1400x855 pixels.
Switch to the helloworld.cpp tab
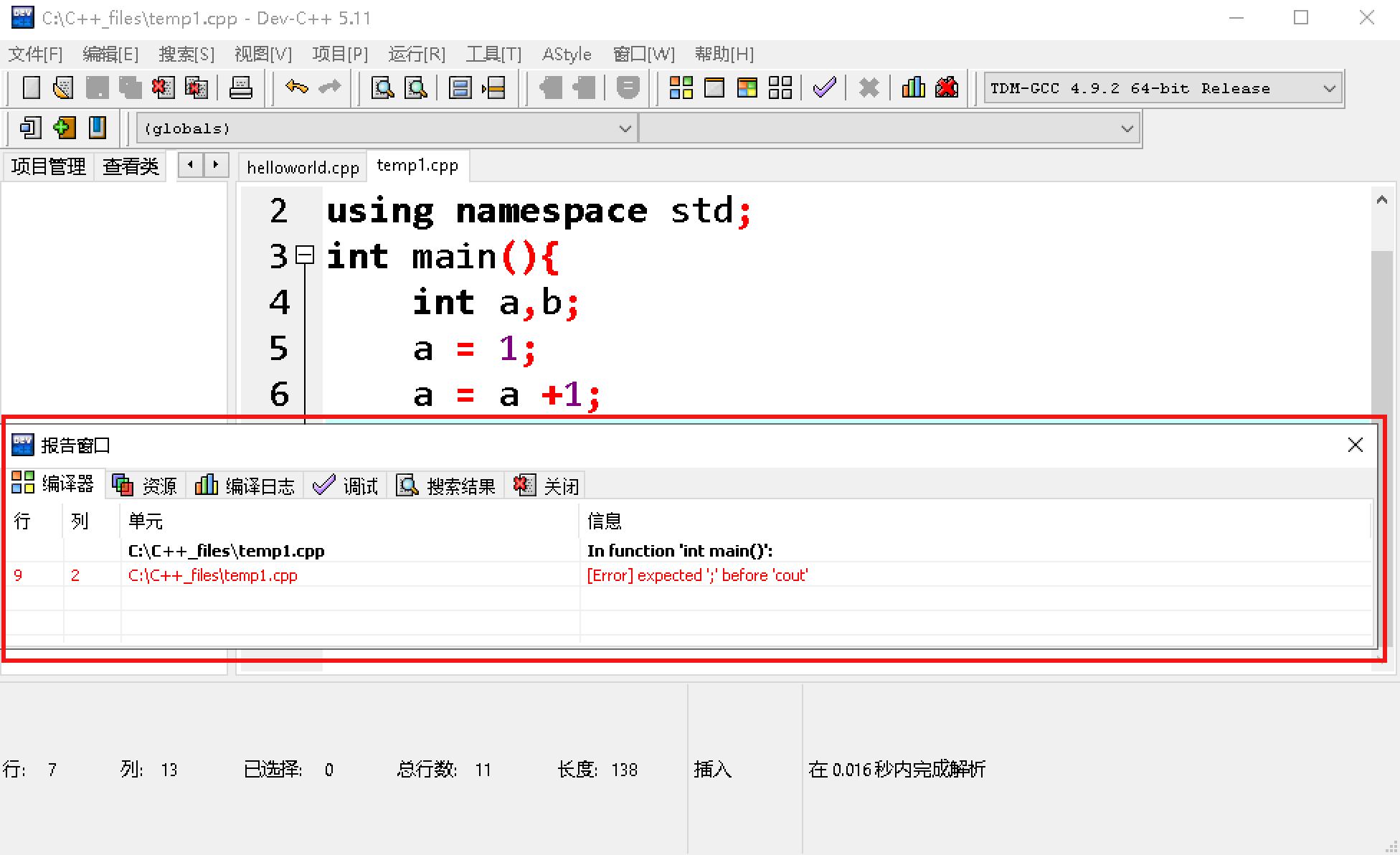(x=303, y=167)
